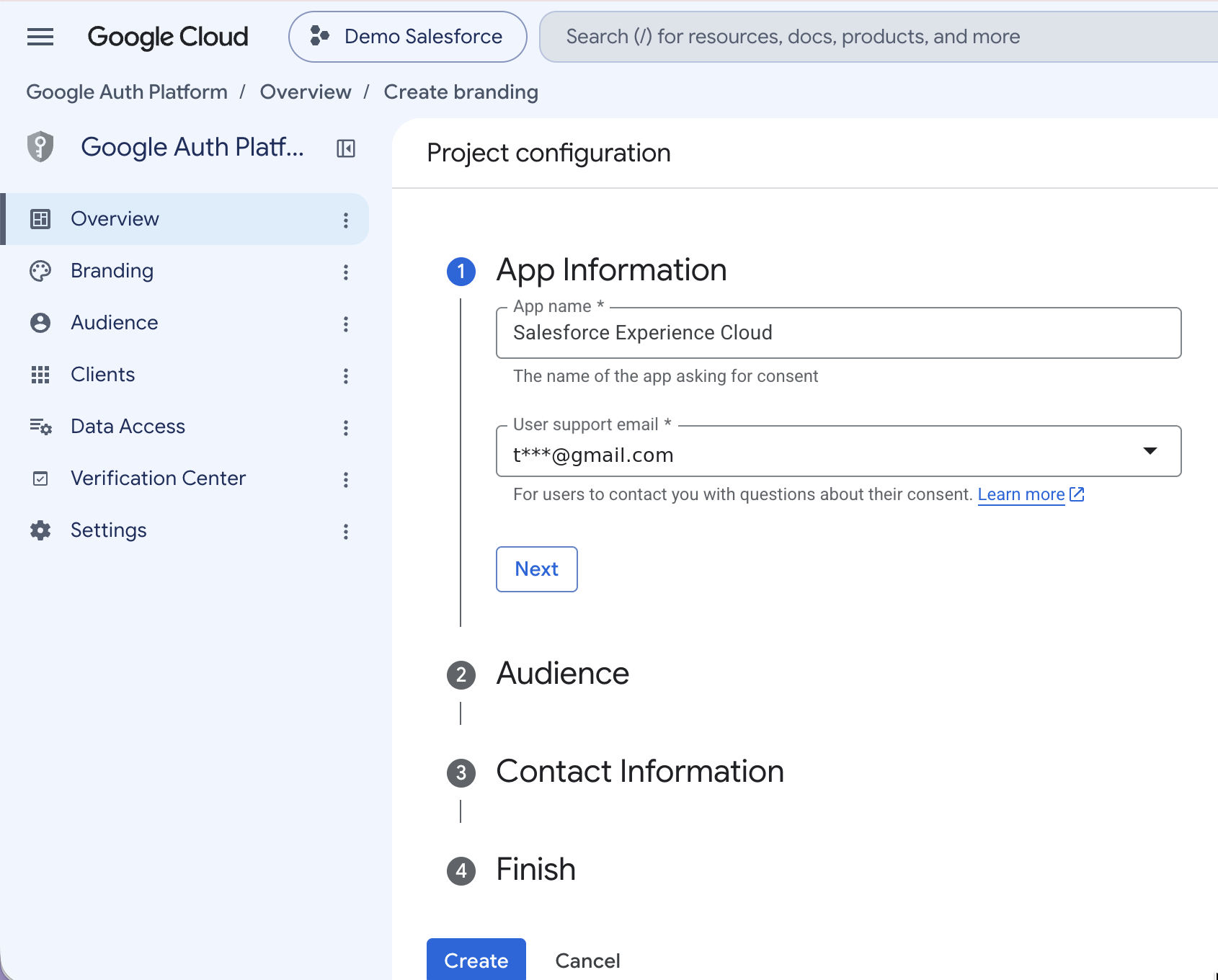Viewport: 1218px width, 980px height.
Task: Click the Clients apps grid icon
Action: point(40,375)
